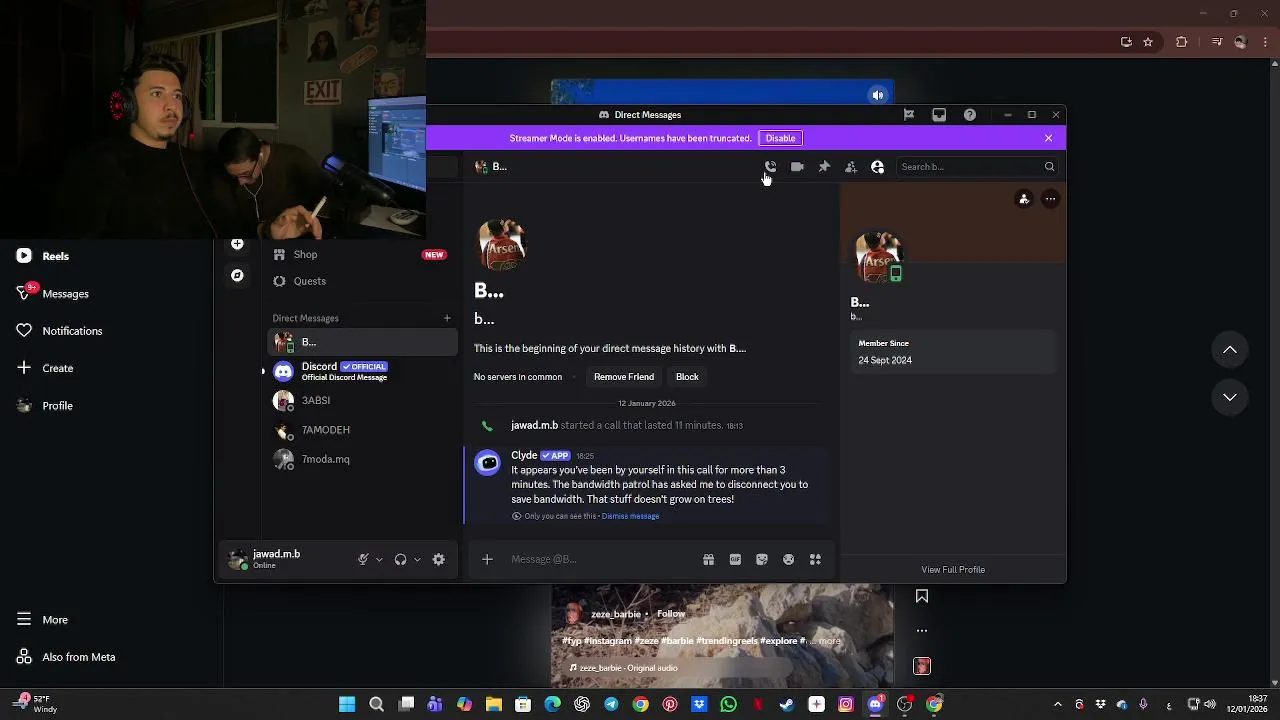Open profile panel more options
1280x720 pixels.
click(x=1050, y=199)
